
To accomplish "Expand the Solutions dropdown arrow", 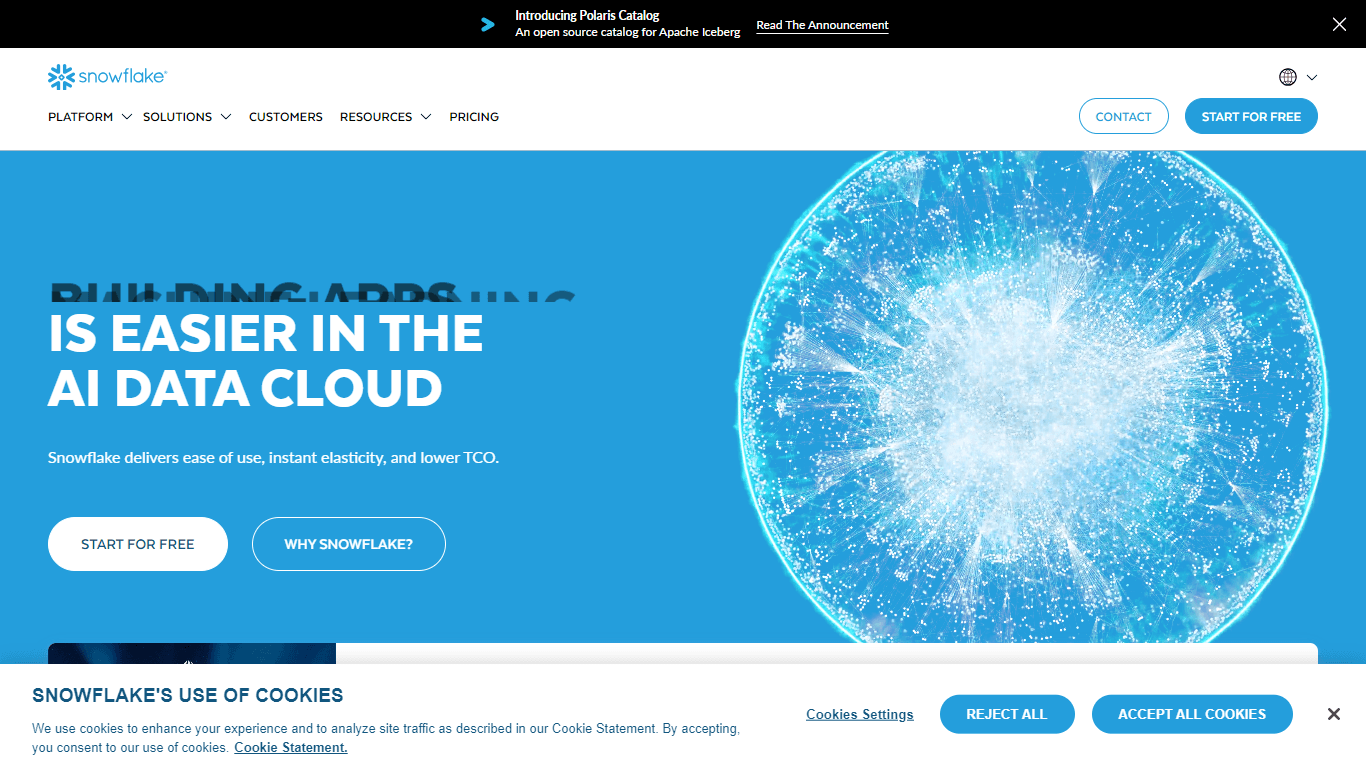I will pos(226,117).
